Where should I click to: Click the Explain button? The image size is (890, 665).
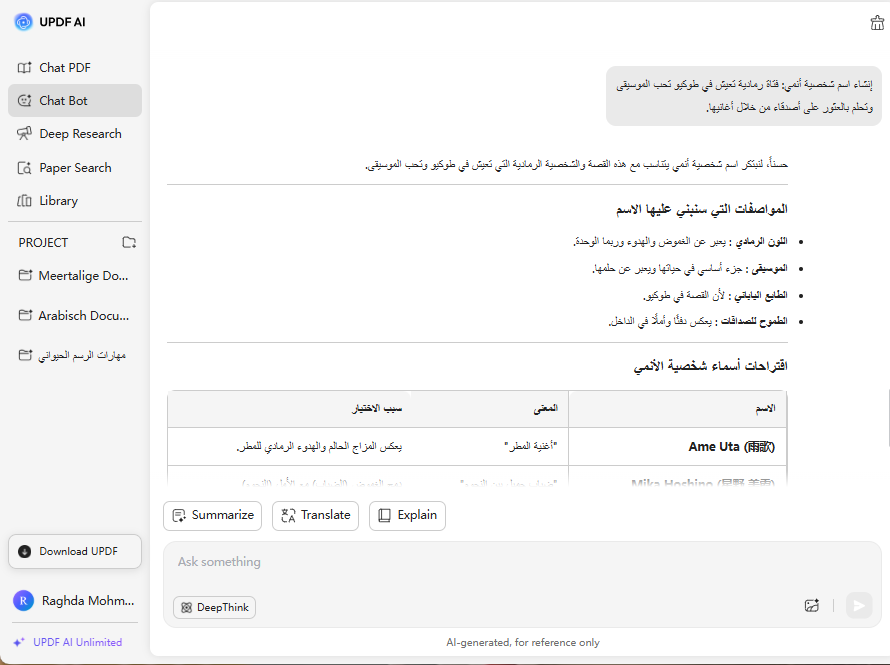coord(407,516)
